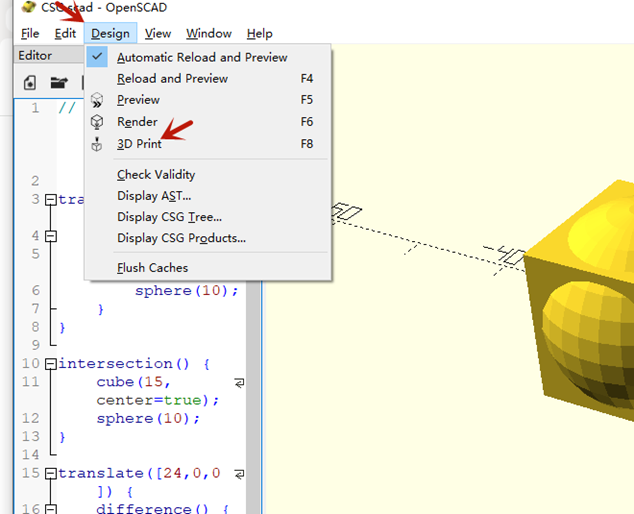
Task: Click the Preview icon in Design menu
Action: click(97, 100)
